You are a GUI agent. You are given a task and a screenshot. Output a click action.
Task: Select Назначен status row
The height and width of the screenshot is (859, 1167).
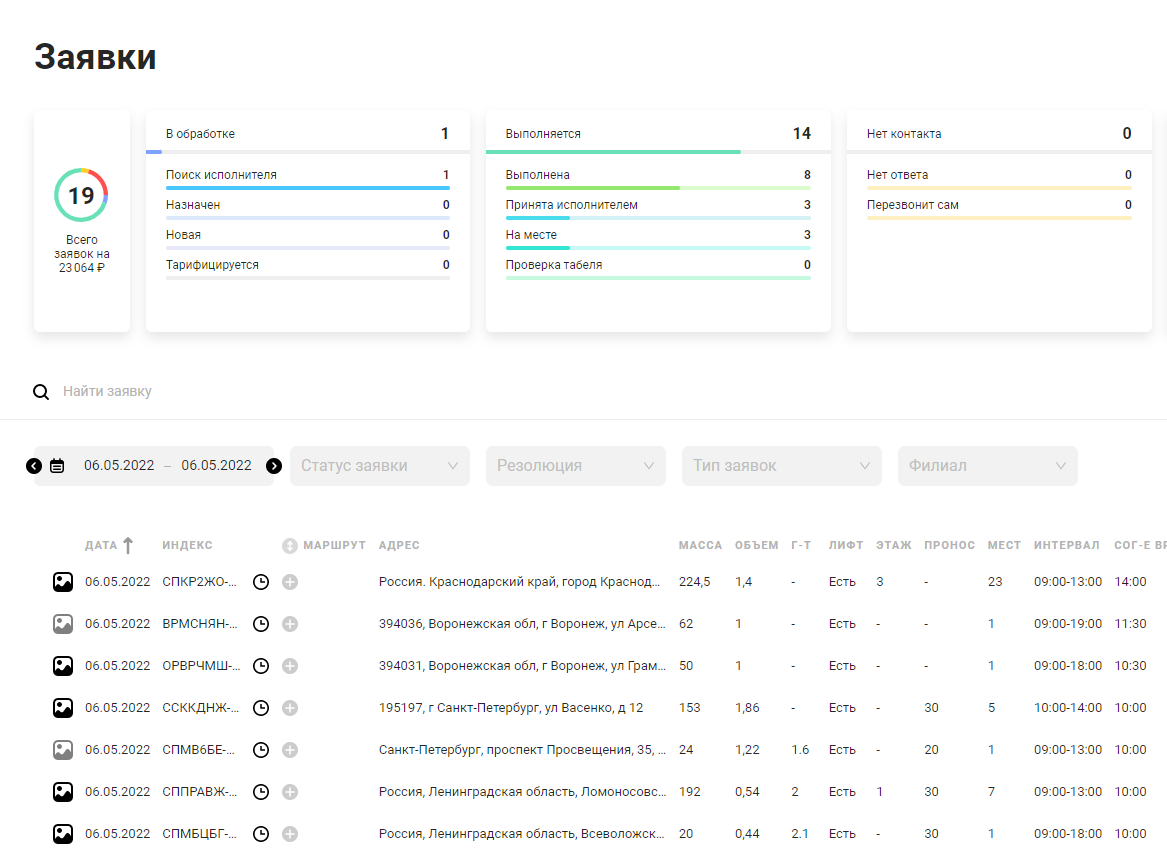(307, 207)
